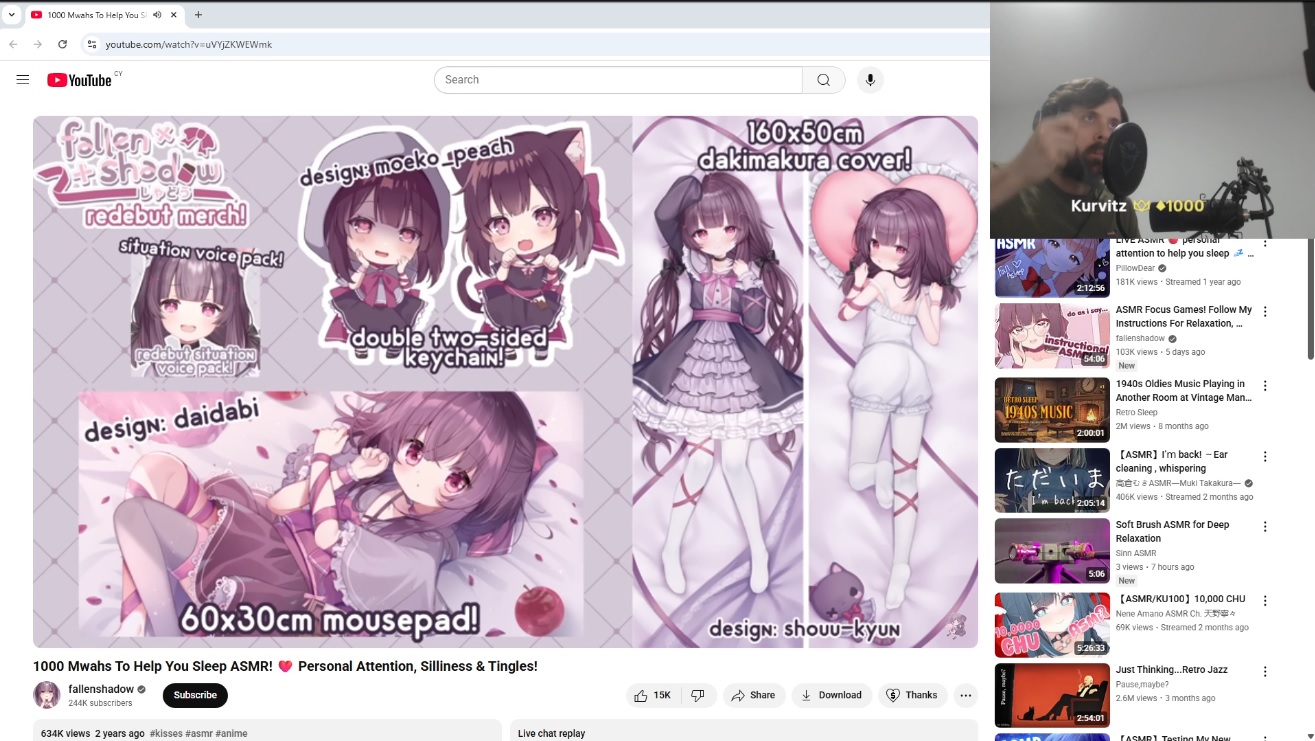Click the youtube.com address bar URL
1315x741 pixels.
189,45
